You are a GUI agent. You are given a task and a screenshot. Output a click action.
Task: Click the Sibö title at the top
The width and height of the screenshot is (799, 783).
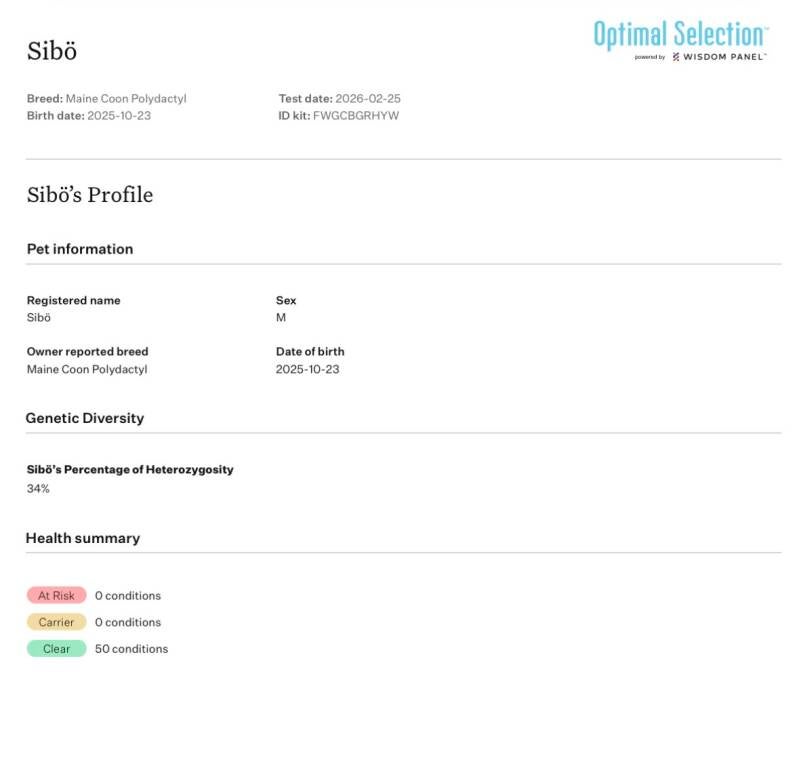click(x=52, y=51)
